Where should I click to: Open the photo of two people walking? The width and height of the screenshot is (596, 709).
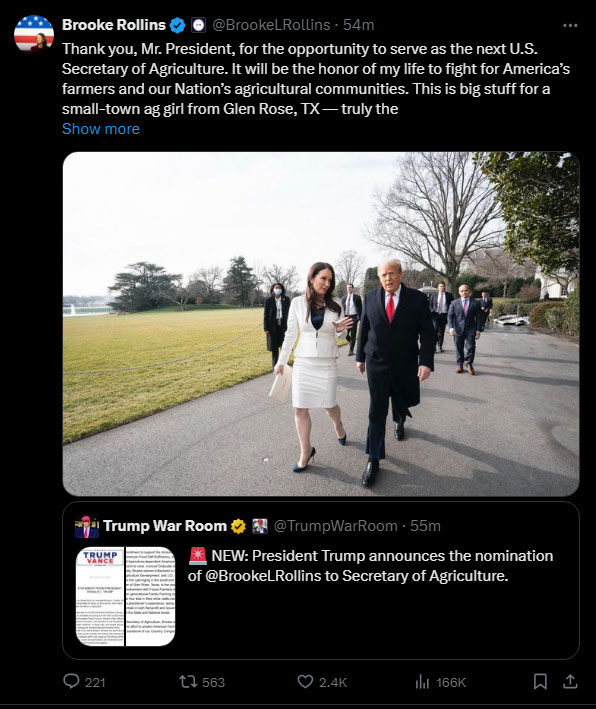point(321,324)
